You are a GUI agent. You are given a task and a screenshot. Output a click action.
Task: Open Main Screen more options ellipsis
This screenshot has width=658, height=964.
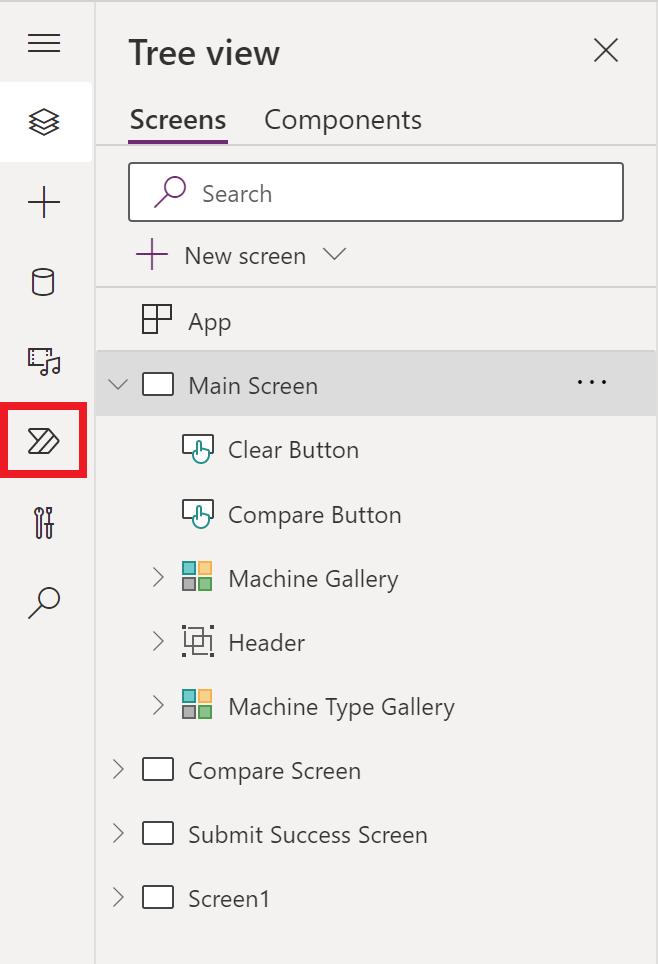tap(592, 382)
